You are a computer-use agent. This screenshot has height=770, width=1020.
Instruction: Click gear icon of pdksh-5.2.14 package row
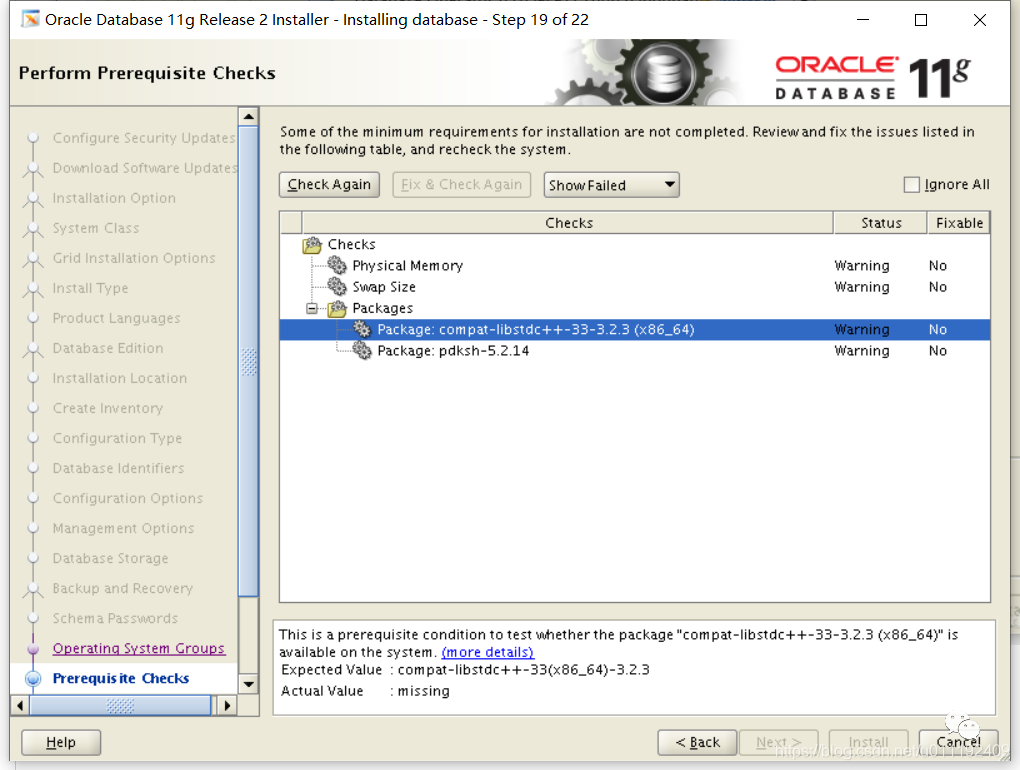pos(362,351)
